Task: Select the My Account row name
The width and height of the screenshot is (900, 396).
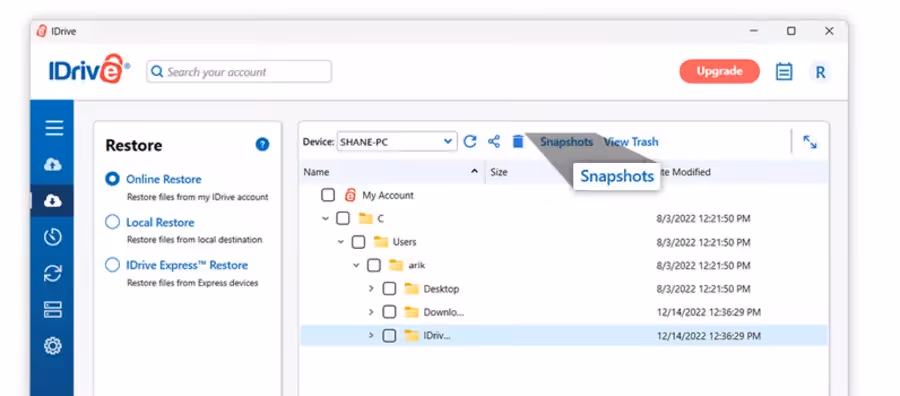Action: pos(388,195)
